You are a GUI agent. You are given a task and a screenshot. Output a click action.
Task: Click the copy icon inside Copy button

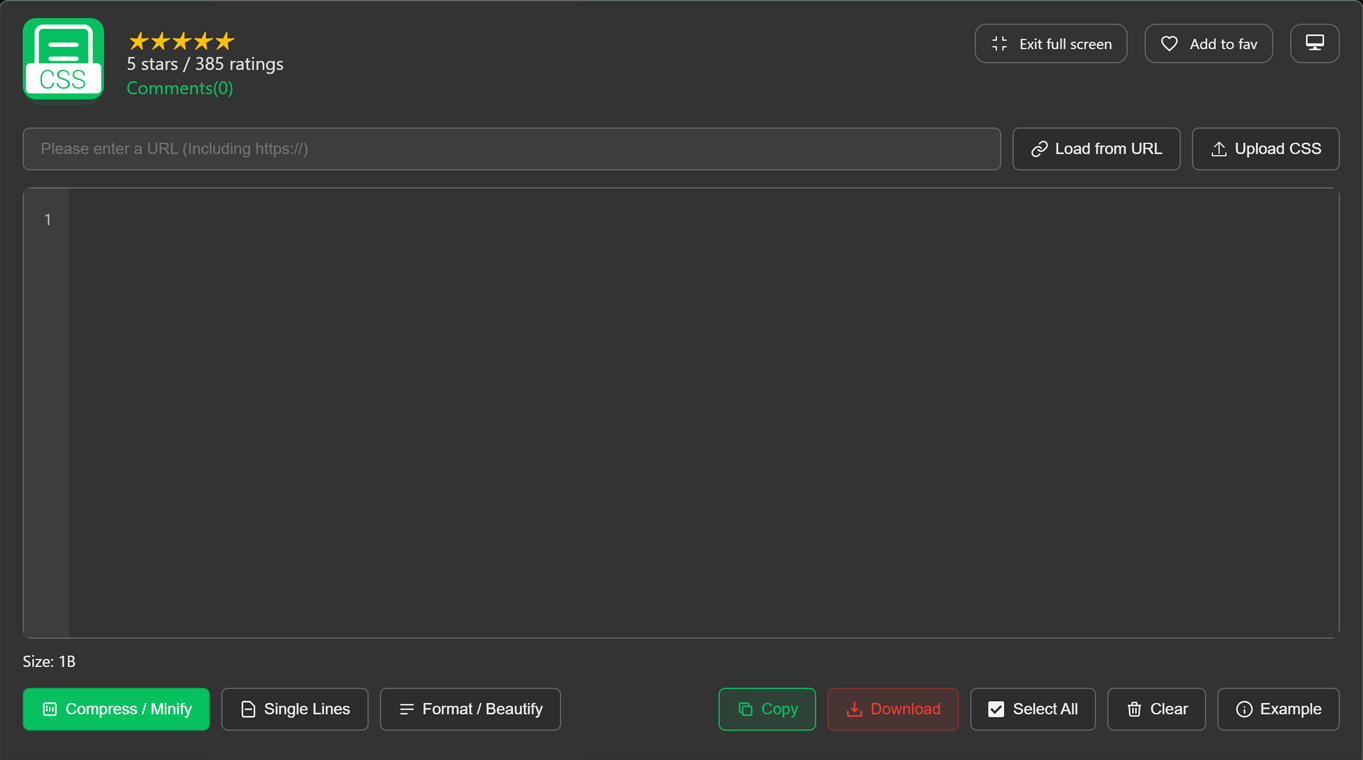pyautogui.click(x=743, y=709)
